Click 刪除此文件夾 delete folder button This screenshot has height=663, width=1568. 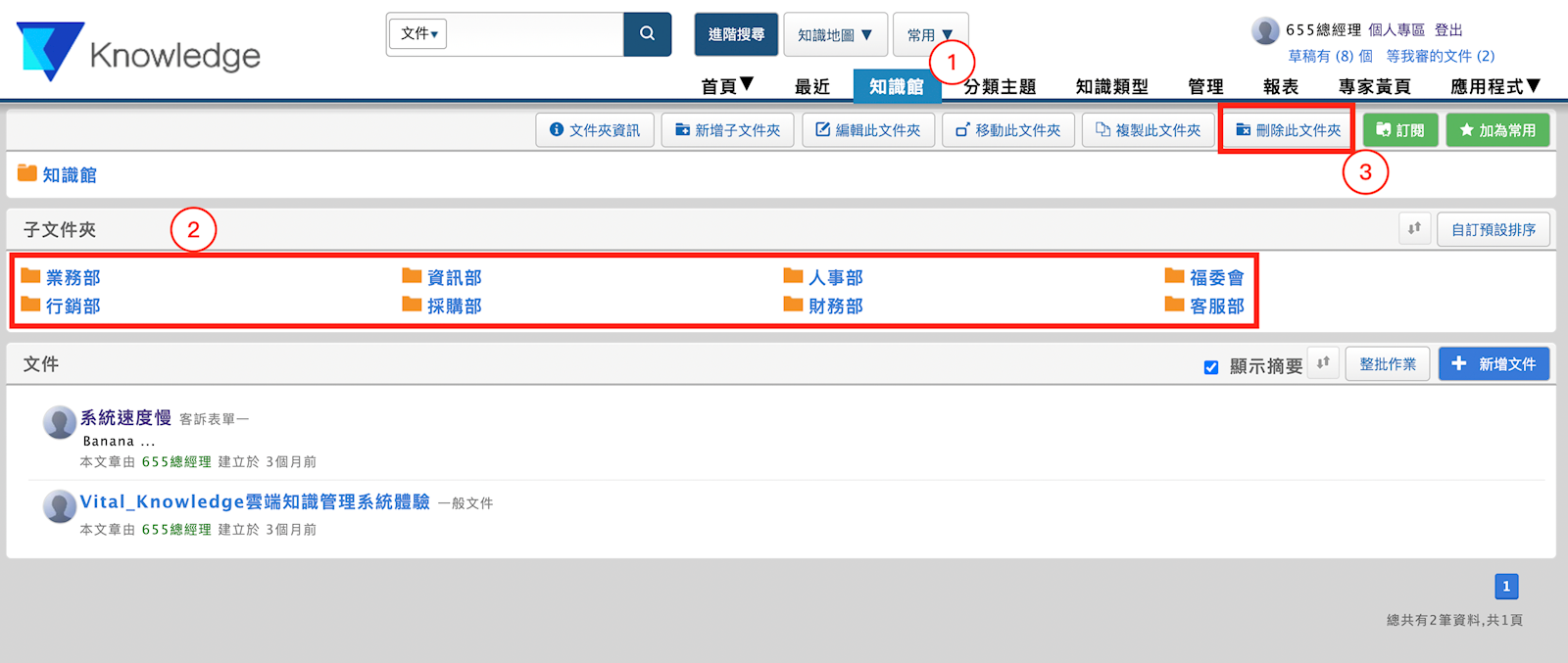tap(1288, 130)
